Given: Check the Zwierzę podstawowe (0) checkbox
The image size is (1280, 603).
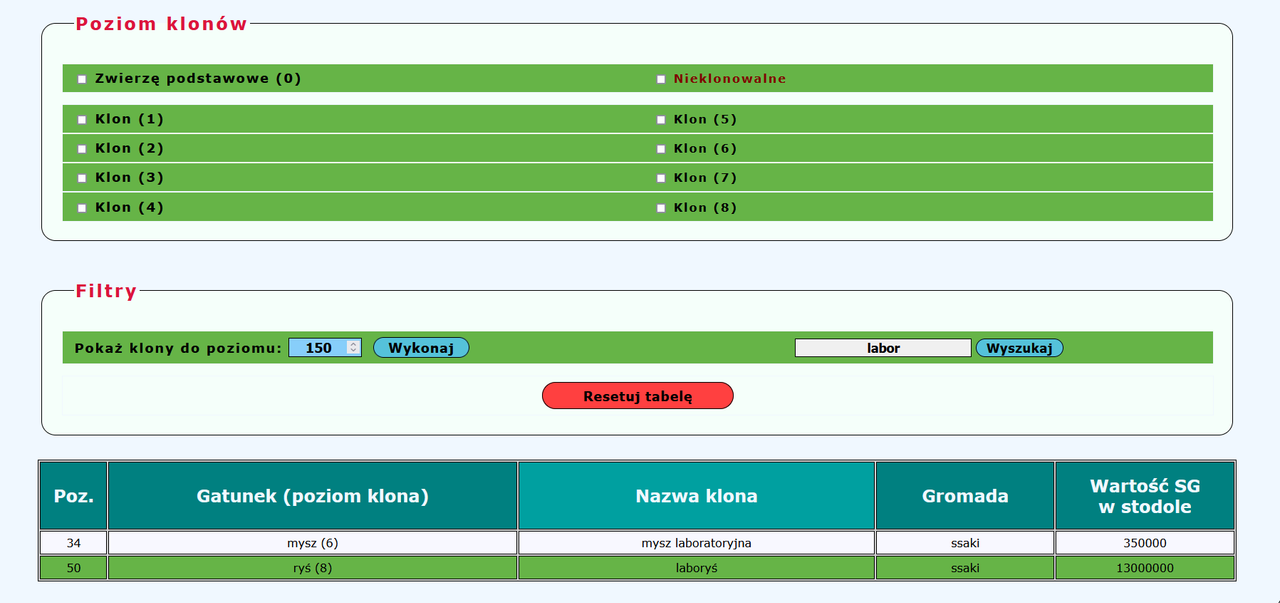Looking at the screenshot, I should coord(82,79).
